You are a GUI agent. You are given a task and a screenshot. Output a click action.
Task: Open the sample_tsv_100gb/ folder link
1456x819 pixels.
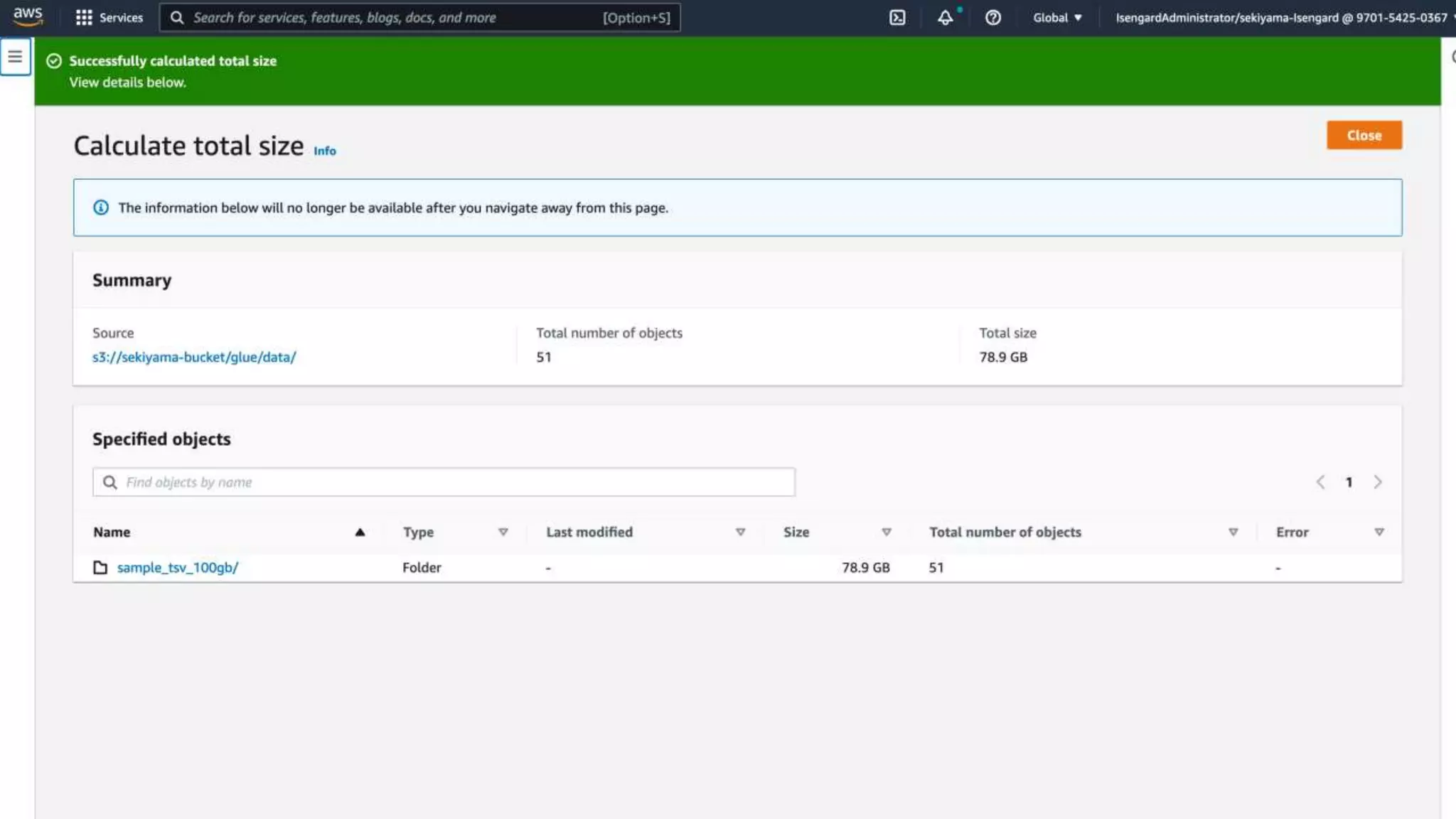tap(178, 567)
